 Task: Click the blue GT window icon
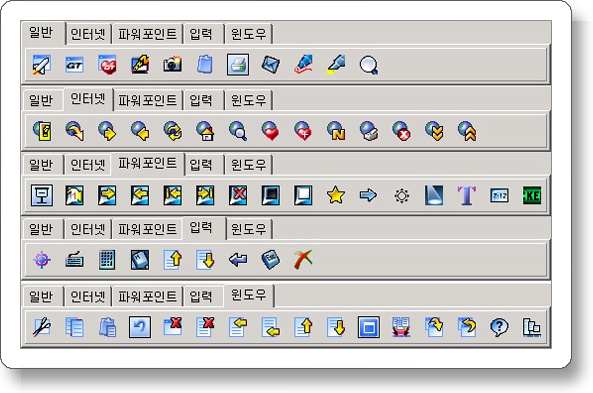pyautogui.click(x=75, y=65)
